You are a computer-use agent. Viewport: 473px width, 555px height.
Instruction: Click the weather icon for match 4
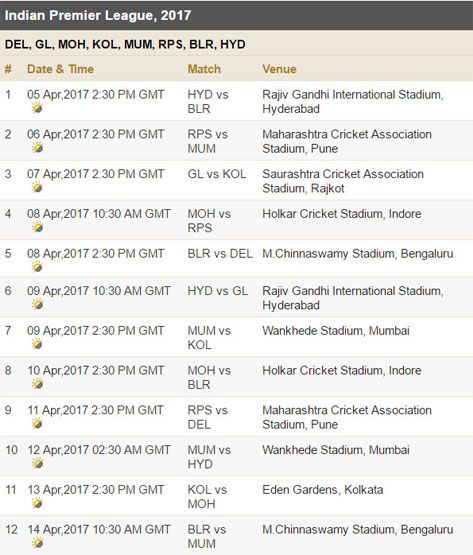[37, 227]
